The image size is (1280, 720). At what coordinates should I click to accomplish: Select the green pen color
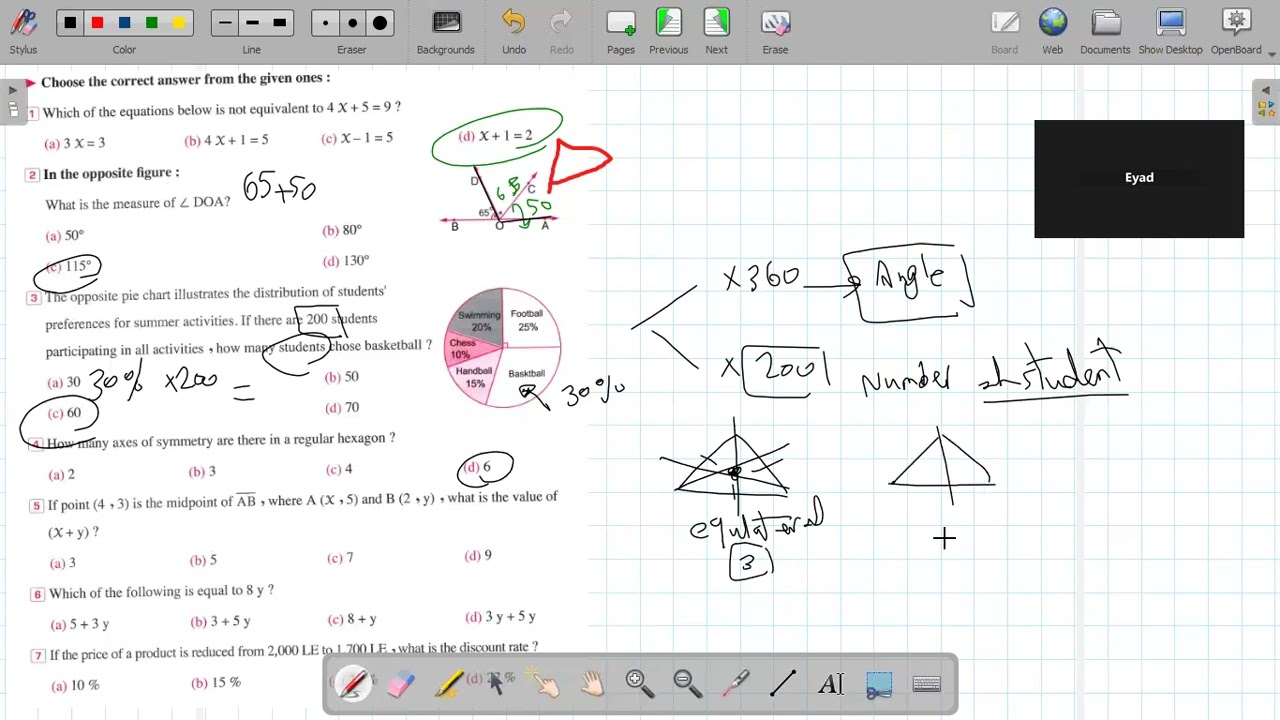click(x=151, y=23)
